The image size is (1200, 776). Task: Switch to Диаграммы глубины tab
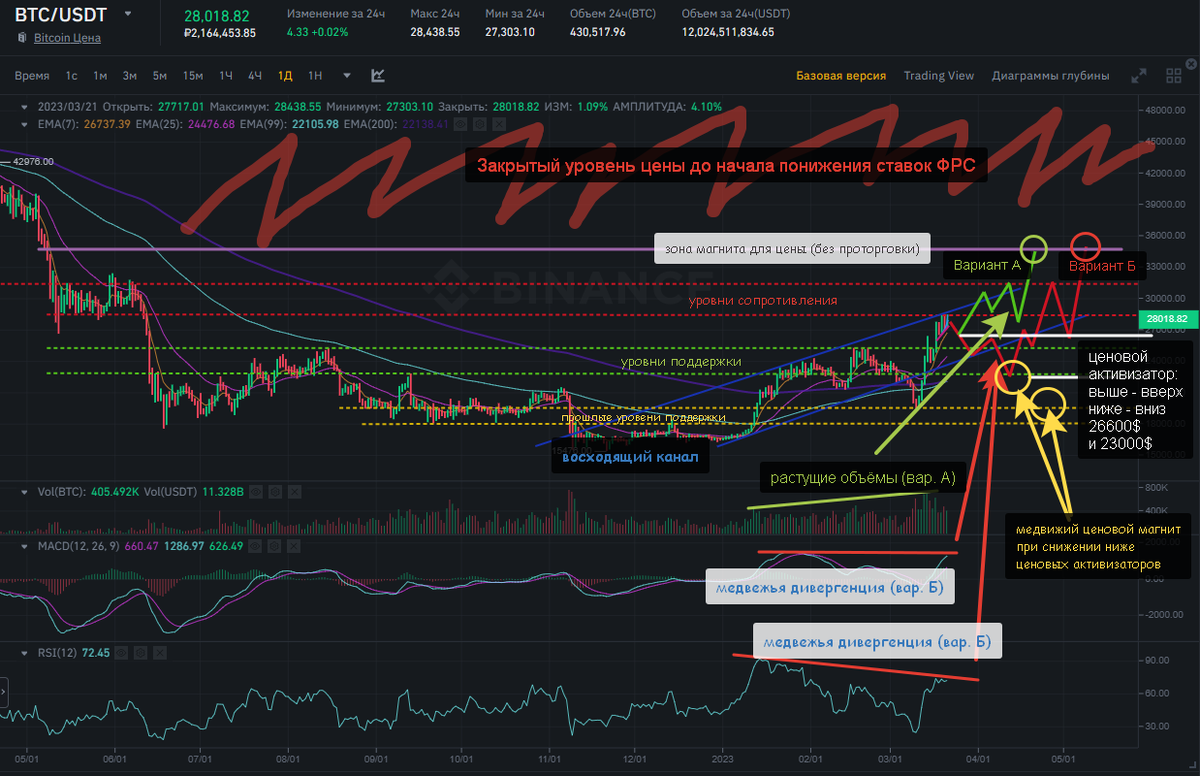click(1051, 76)
